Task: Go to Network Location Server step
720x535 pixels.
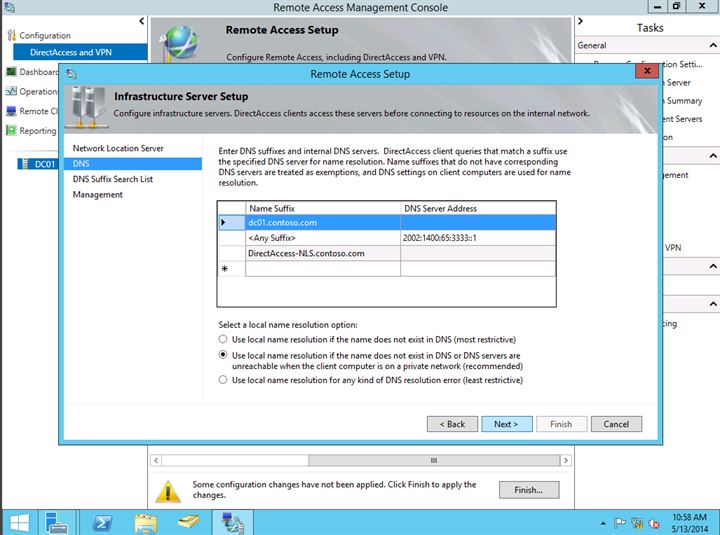Action: (x=118, y=148)
